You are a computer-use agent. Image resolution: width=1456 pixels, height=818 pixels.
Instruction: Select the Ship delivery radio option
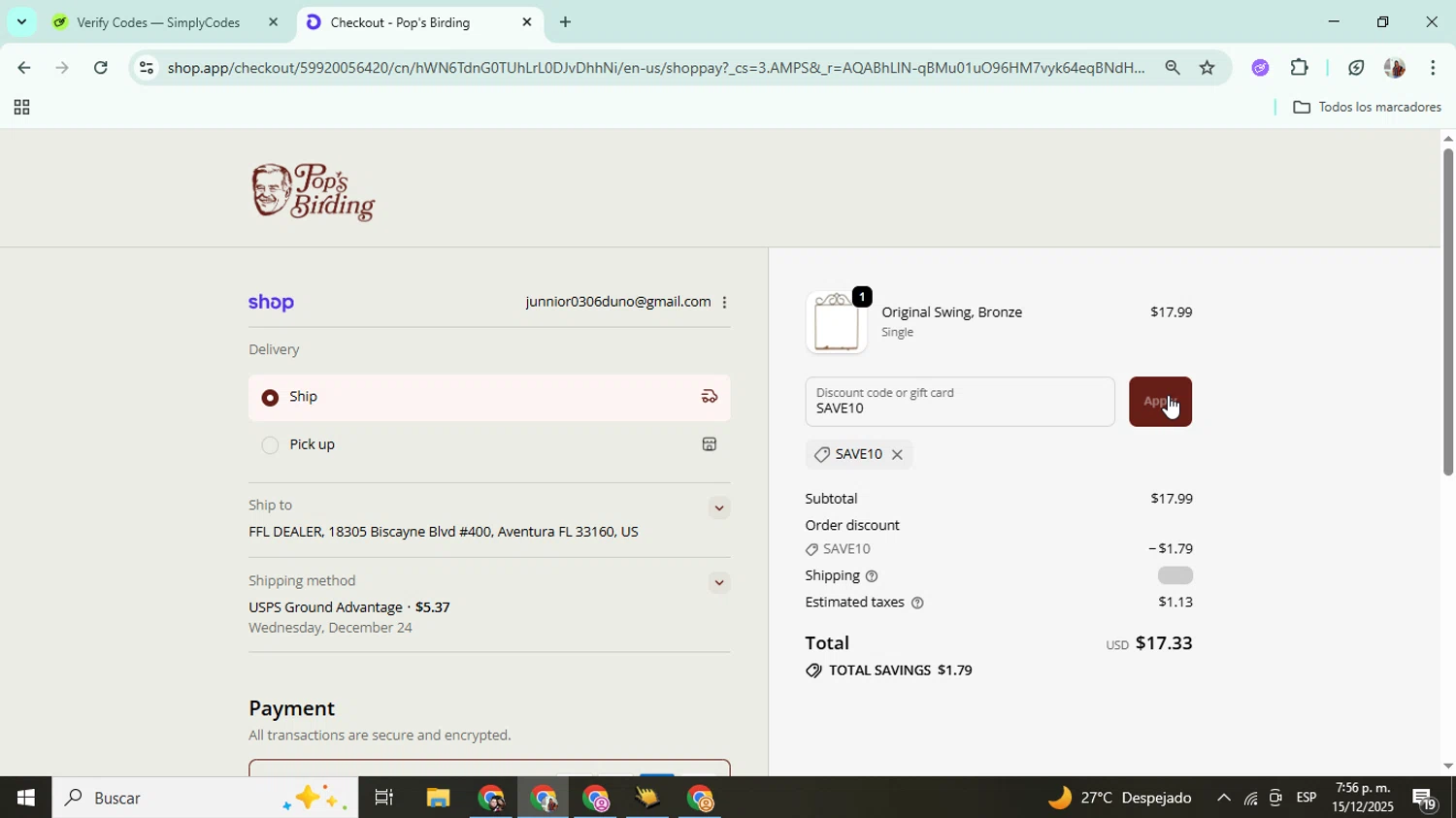click(x=270, y=398)
